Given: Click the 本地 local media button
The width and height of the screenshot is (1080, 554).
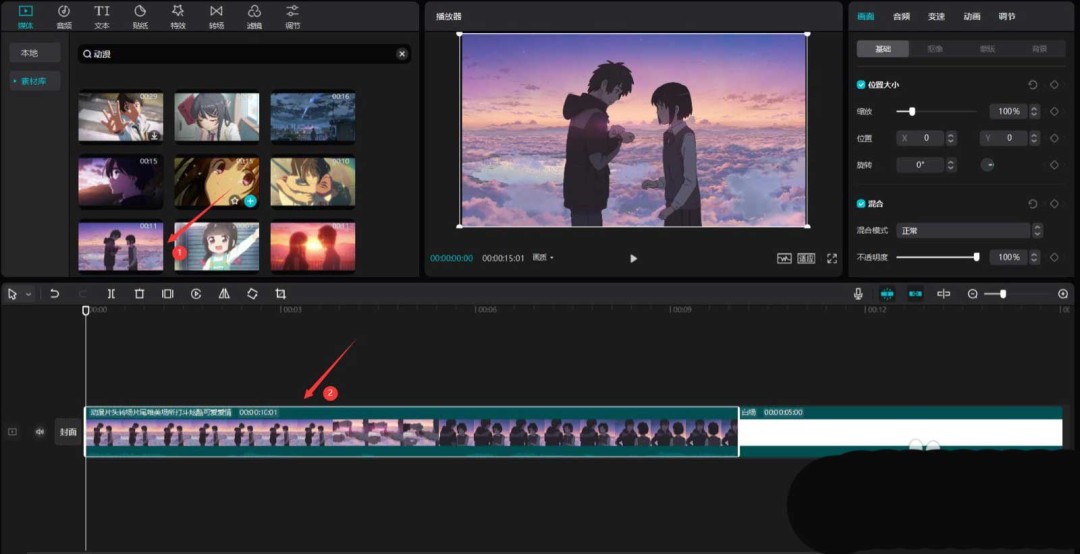Looking at the screenshot, I should pyautogui.click(x=30, y=53).
